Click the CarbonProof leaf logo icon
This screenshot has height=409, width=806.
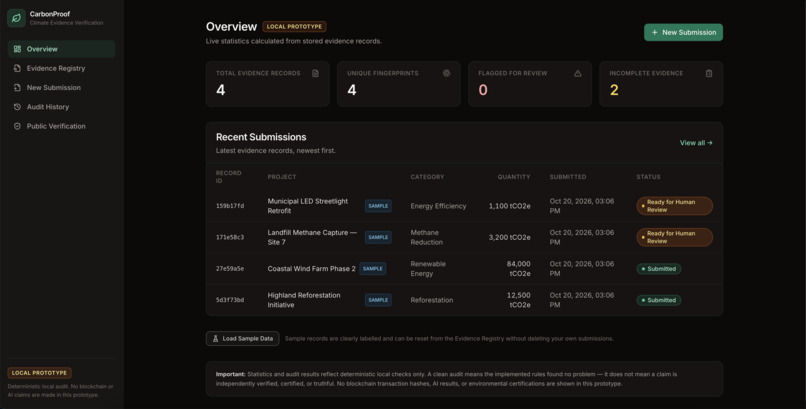point(16,18)
